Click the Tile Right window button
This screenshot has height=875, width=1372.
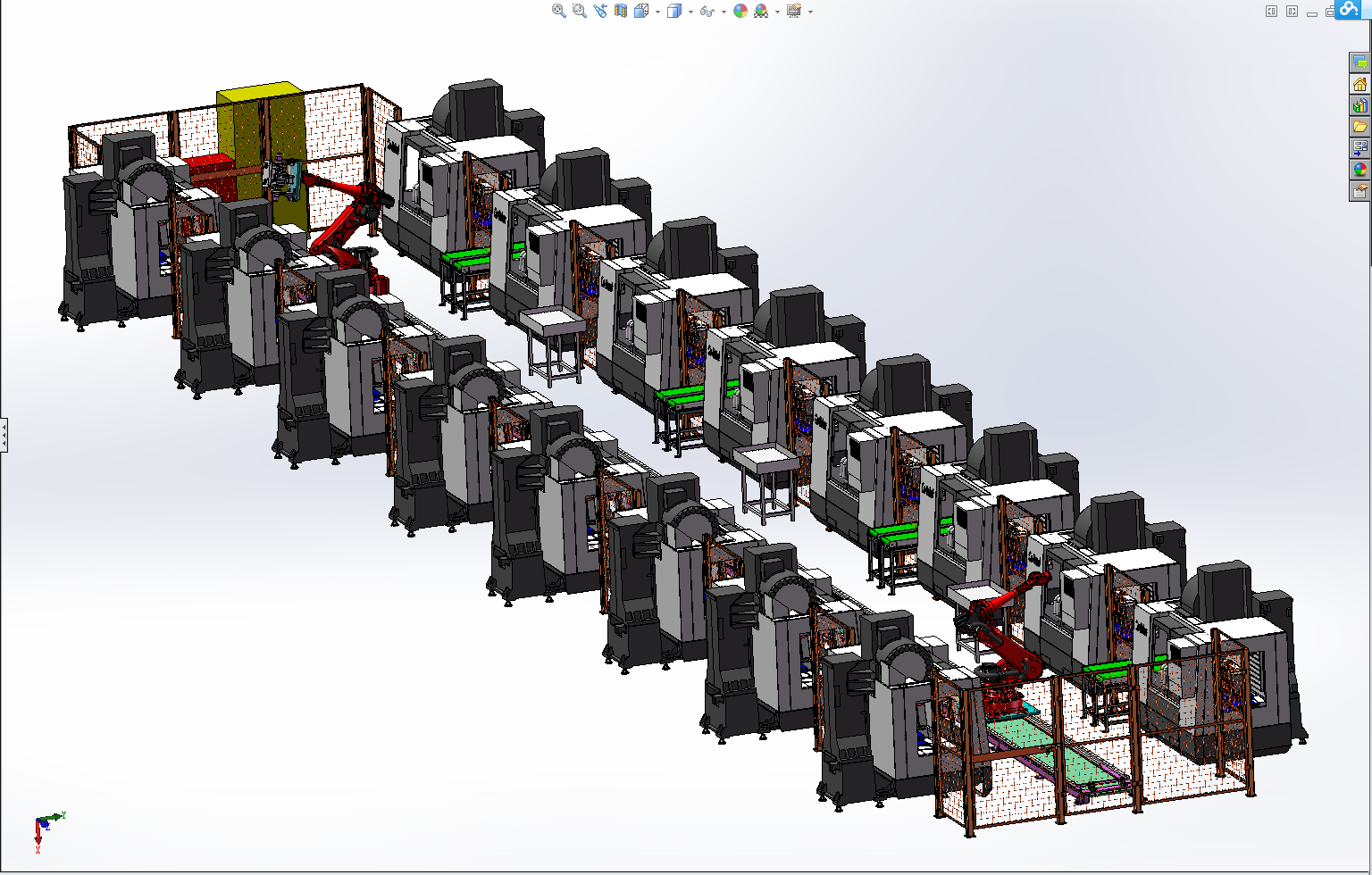point(1292,12)
